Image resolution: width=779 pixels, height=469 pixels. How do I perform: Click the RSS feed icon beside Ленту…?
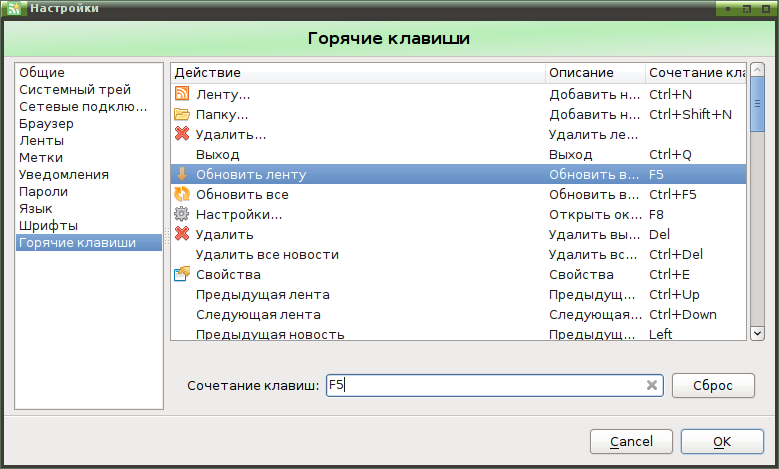pos(182,93)
